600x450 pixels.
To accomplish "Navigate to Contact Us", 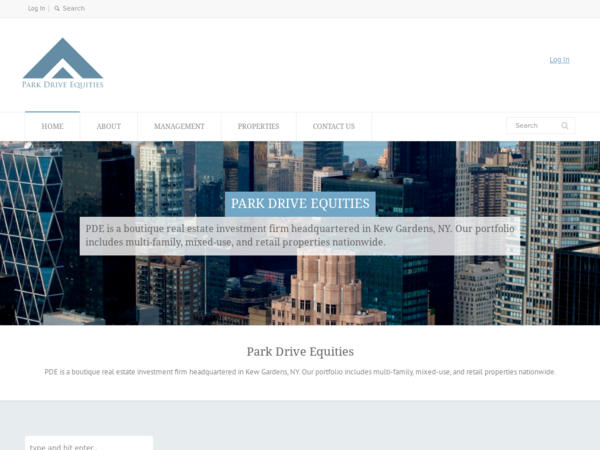I will coord(334,126).
